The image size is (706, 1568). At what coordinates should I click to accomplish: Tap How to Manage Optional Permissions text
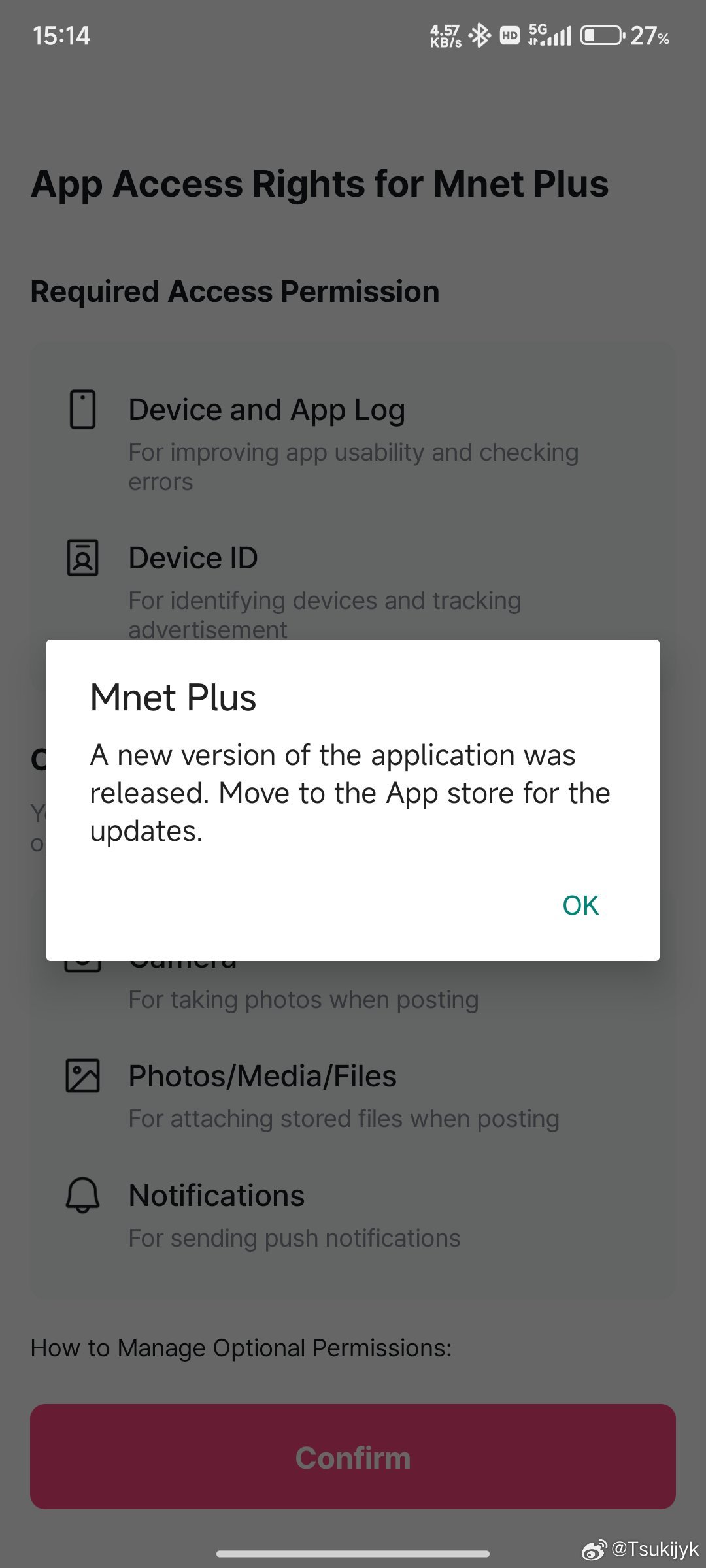(x=241, y=1348)
